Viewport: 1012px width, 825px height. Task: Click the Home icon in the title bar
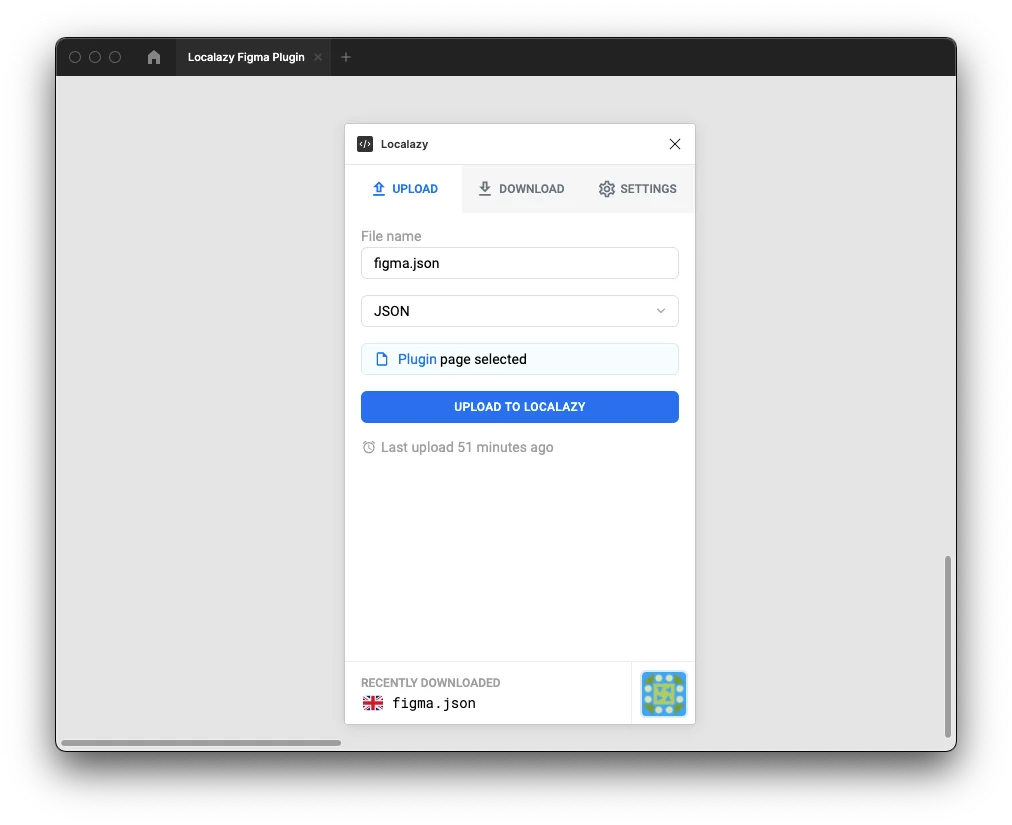click(x=154, y=57)
